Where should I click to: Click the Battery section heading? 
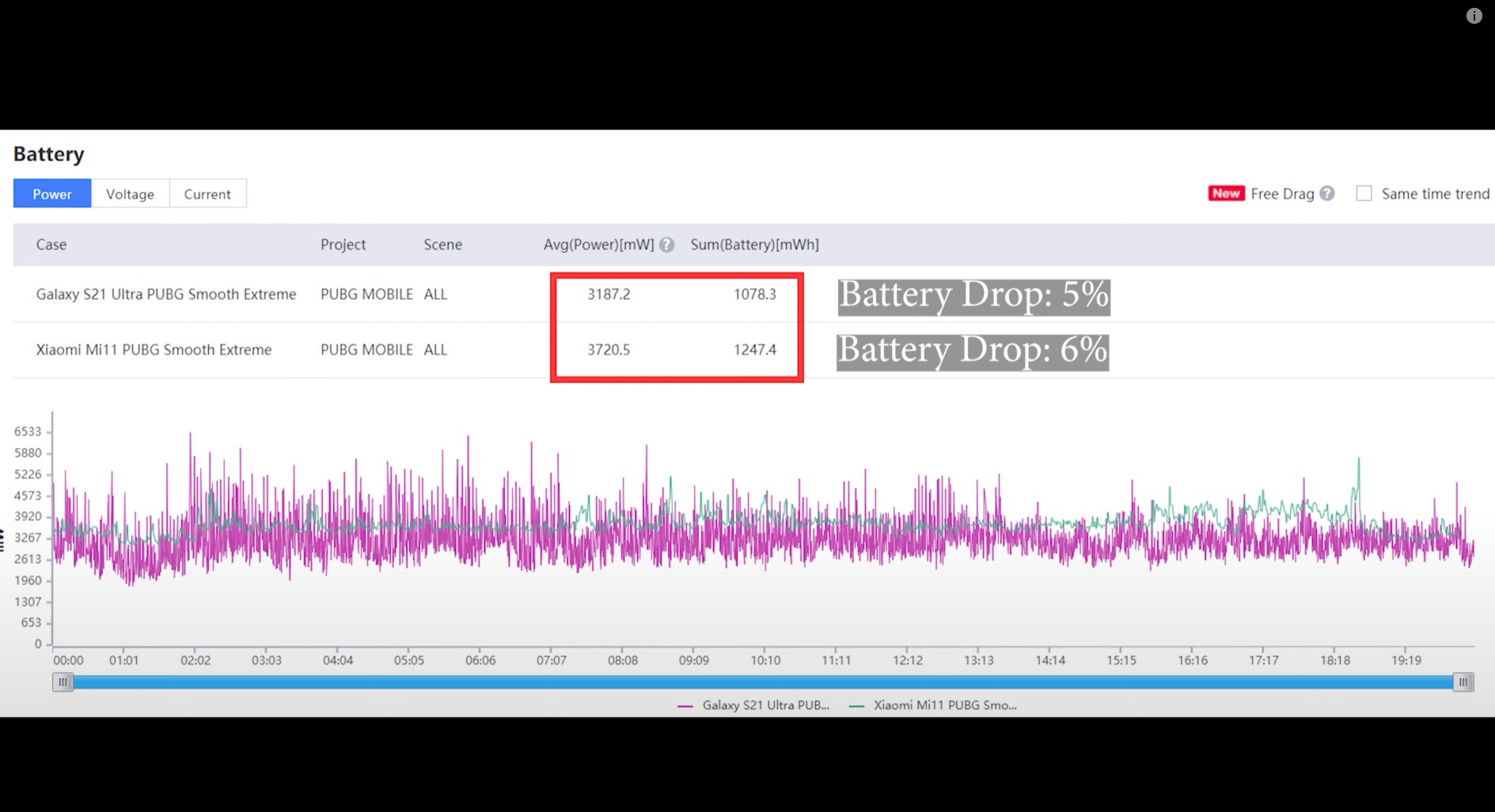click(48, 154)
